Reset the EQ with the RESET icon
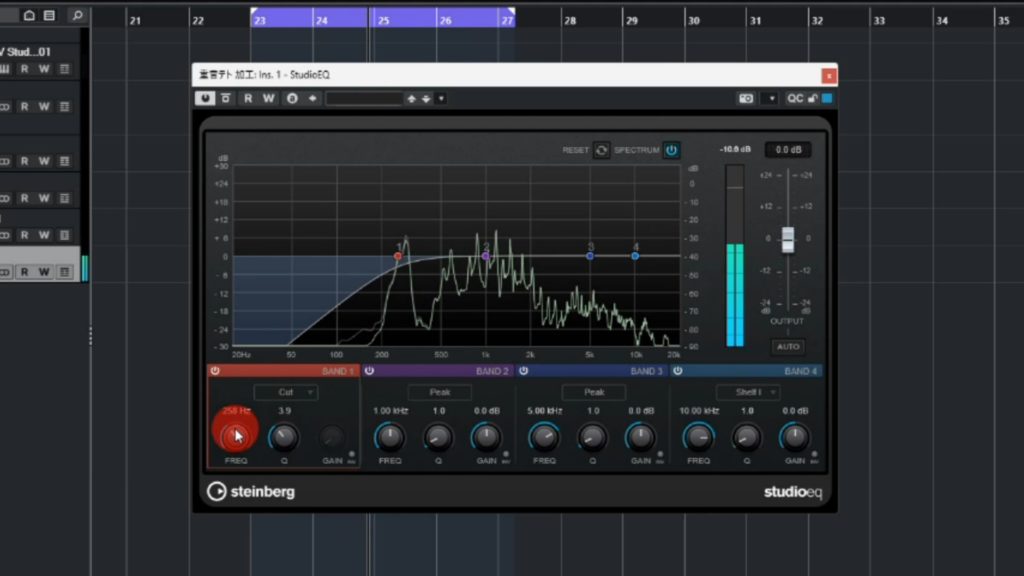 pos(601,150)
